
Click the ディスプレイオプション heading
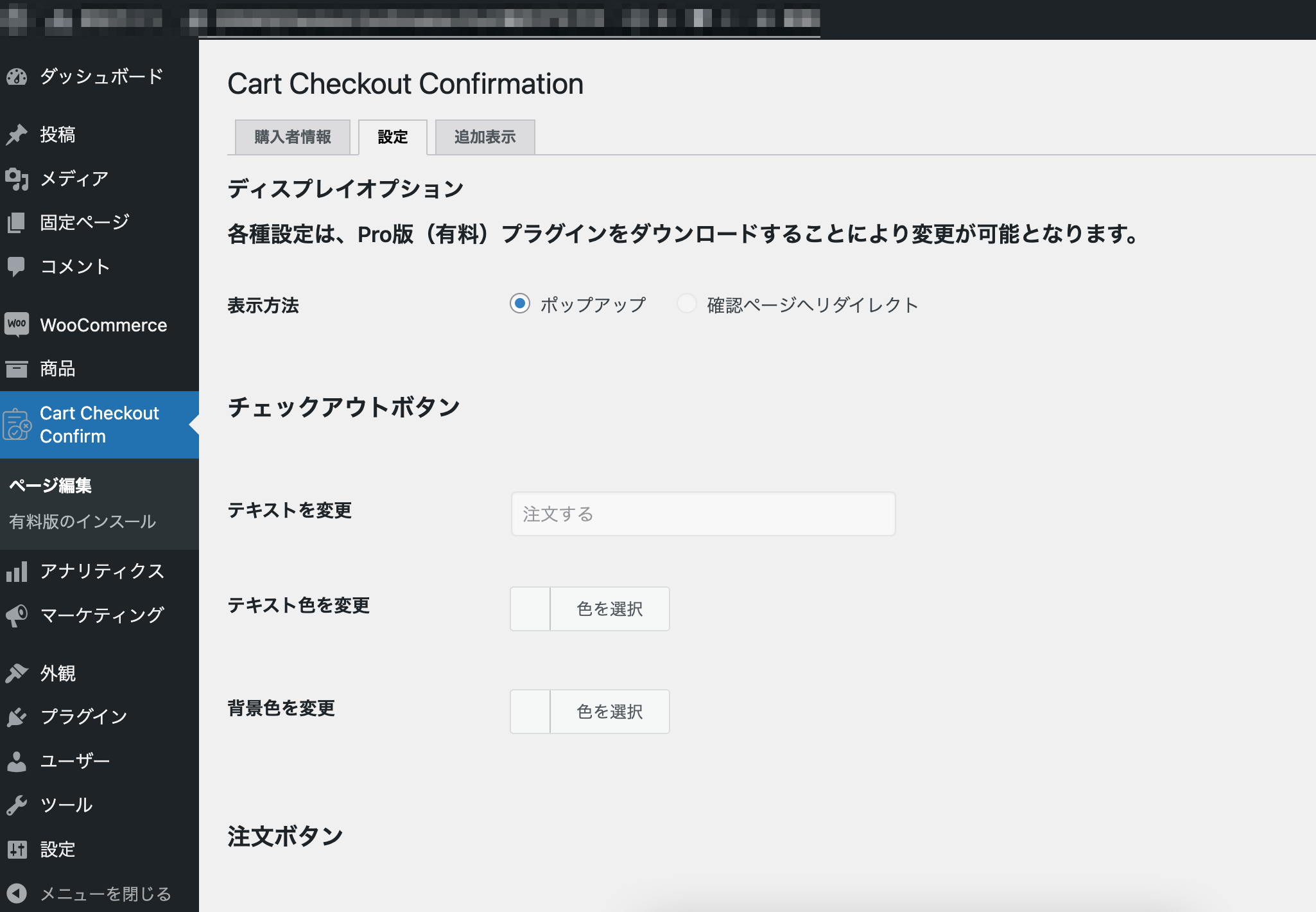coord(346,189)
